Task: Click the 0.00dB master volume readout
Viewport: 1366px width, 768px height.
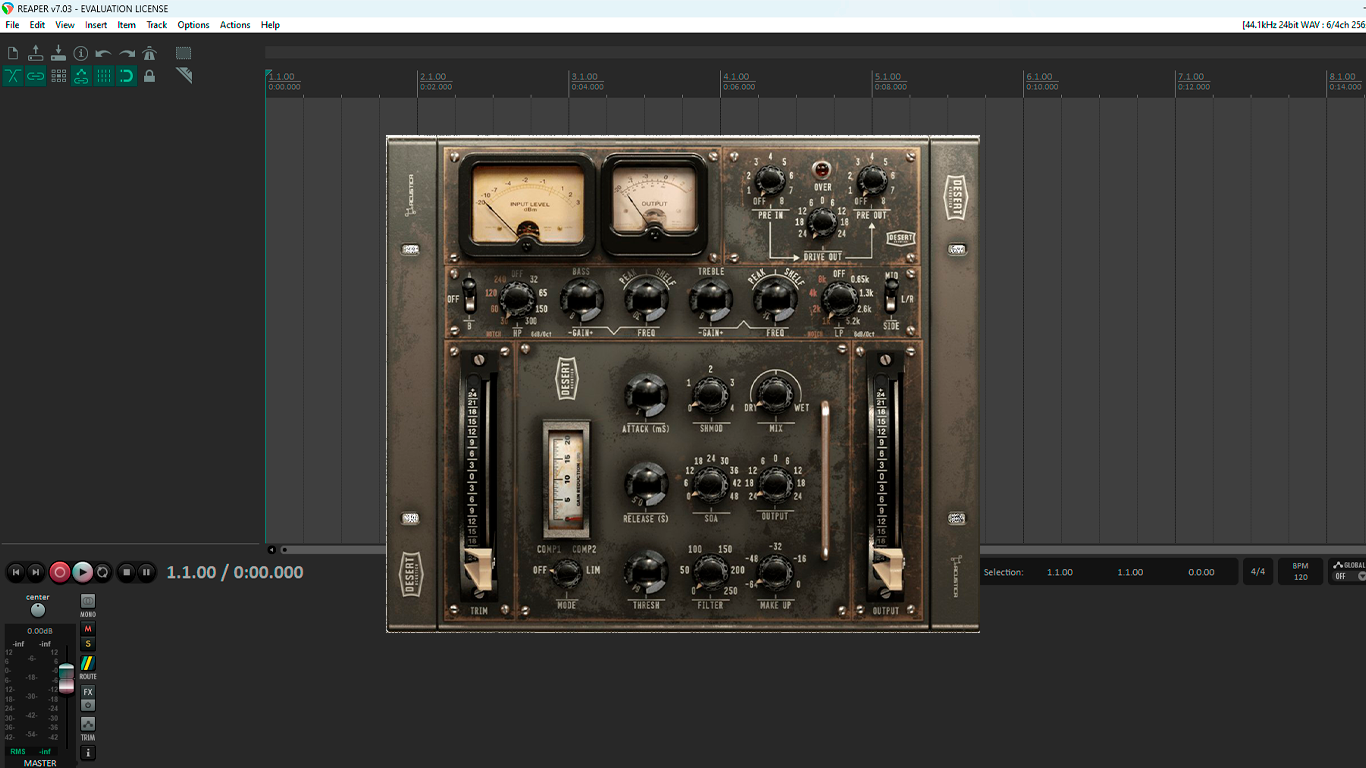Action: 40,631
